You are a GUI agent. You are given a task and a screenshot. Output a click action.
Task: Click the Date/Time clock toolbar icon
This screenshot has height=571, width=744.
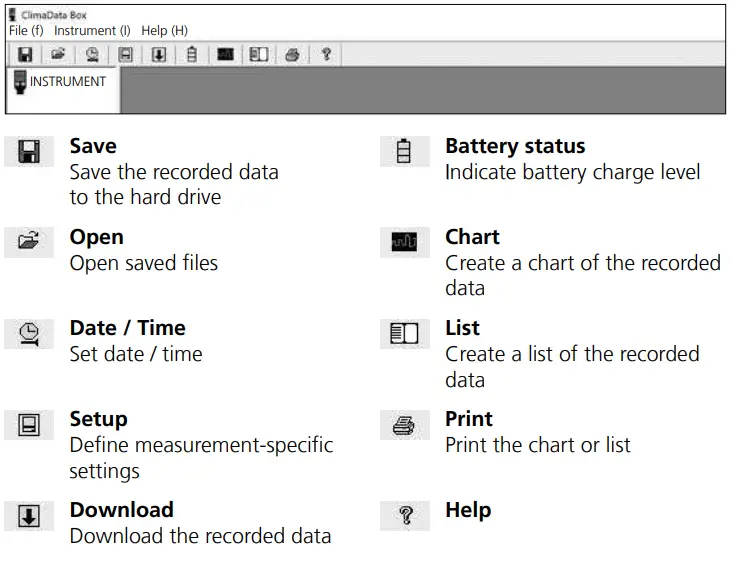(x=92, y=55)
